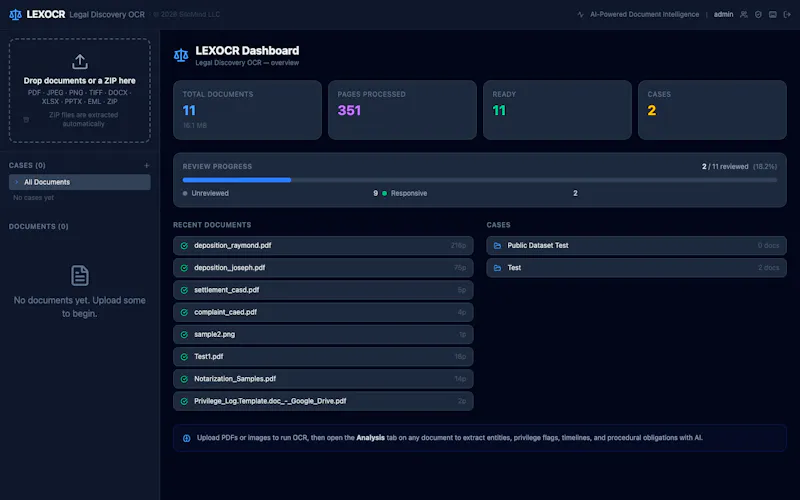This screenshot has height=500, width=800.
Task: Click status check icon for deposition_raymond.pdf
Action: [184, 245]
